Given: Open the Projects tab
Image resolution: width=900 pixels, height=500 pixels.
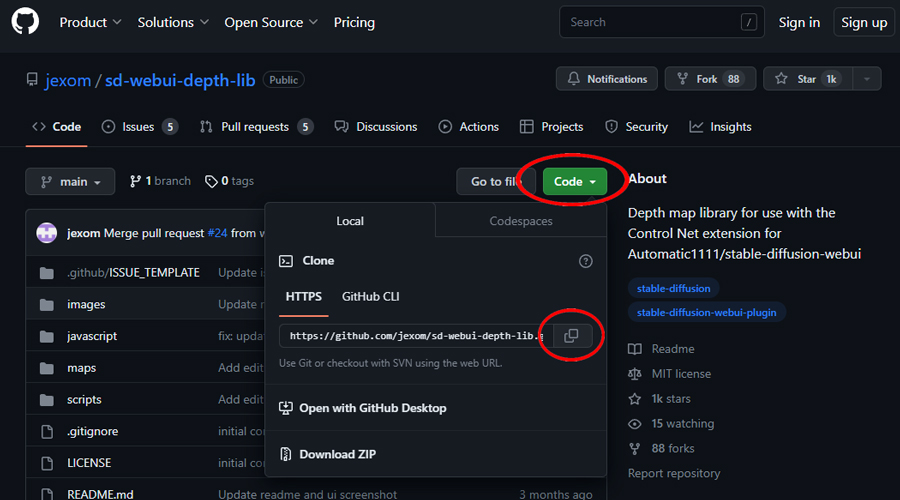Looking at the screenshot, I should point(552,127).
